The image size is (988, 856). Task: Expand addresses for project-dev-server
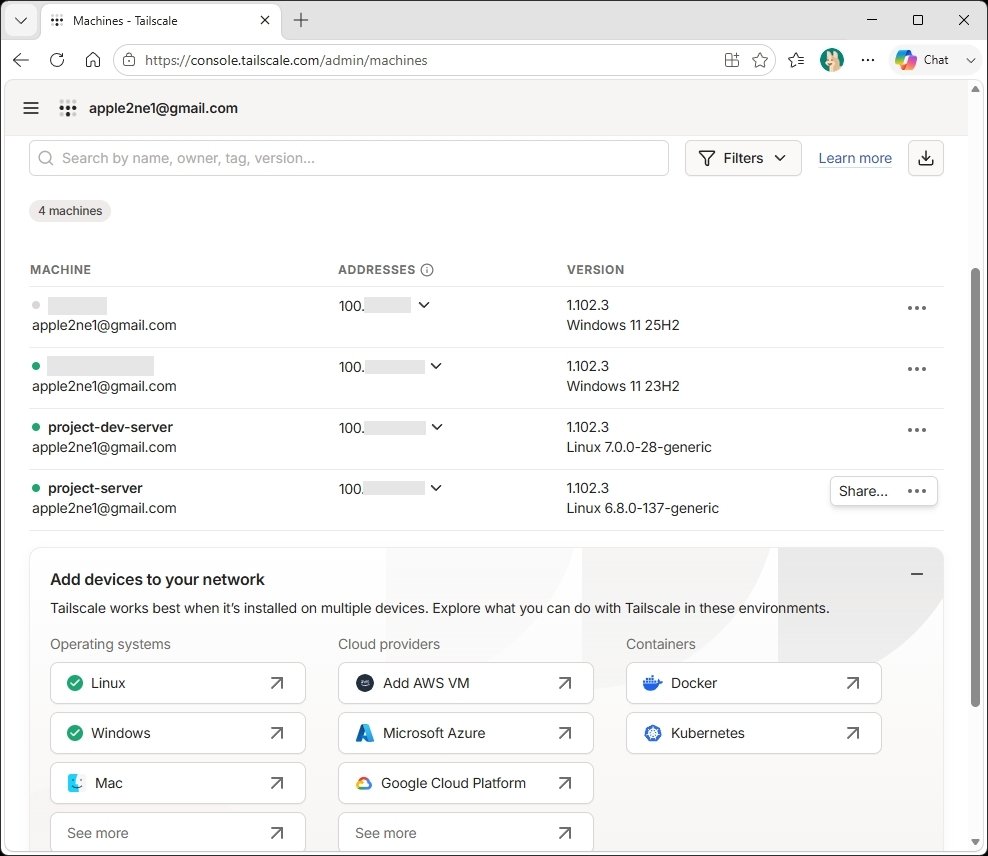(437, 428)
